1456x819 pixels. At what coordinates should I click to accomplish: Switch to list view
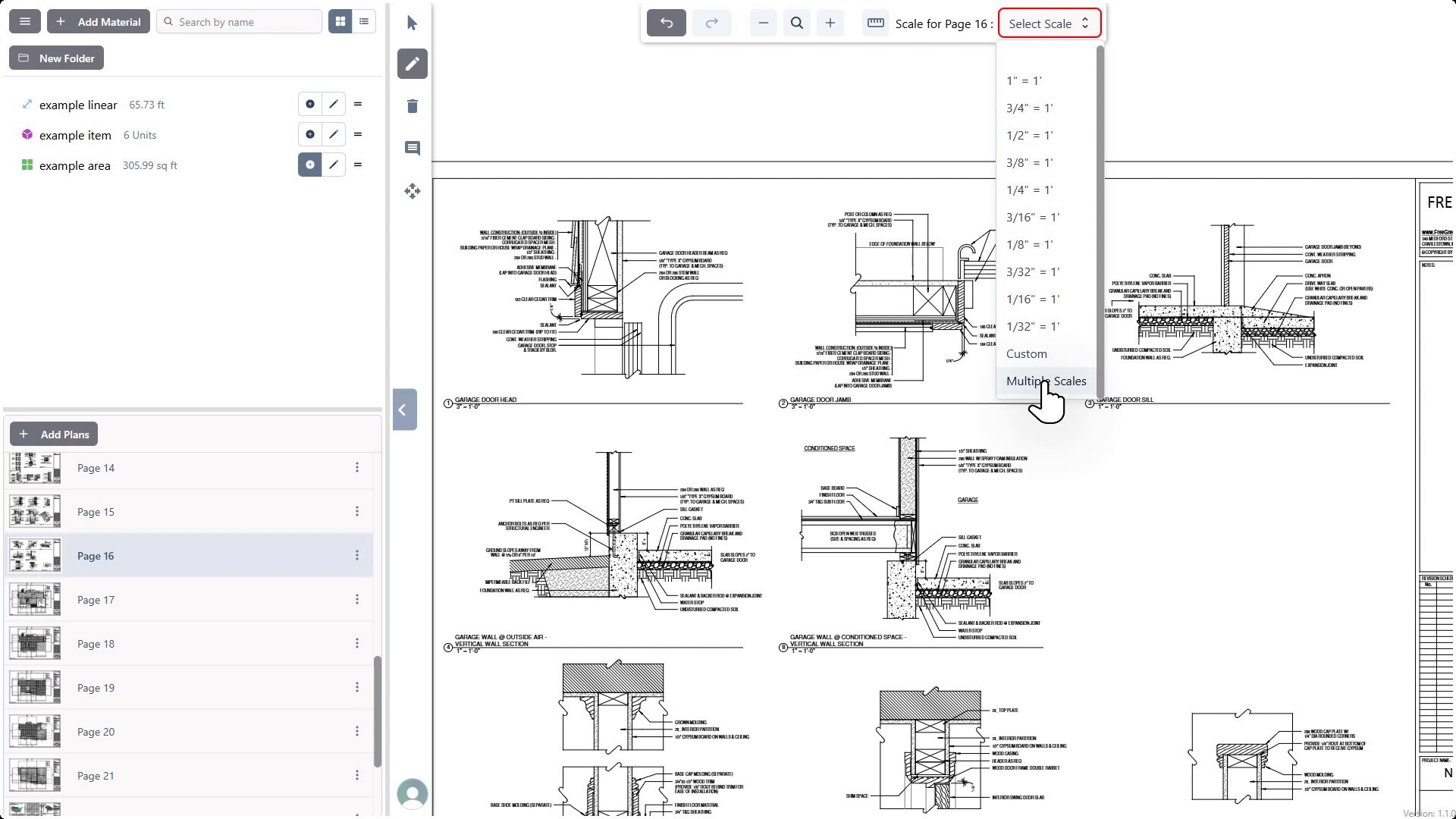click(x=364, y=22)
